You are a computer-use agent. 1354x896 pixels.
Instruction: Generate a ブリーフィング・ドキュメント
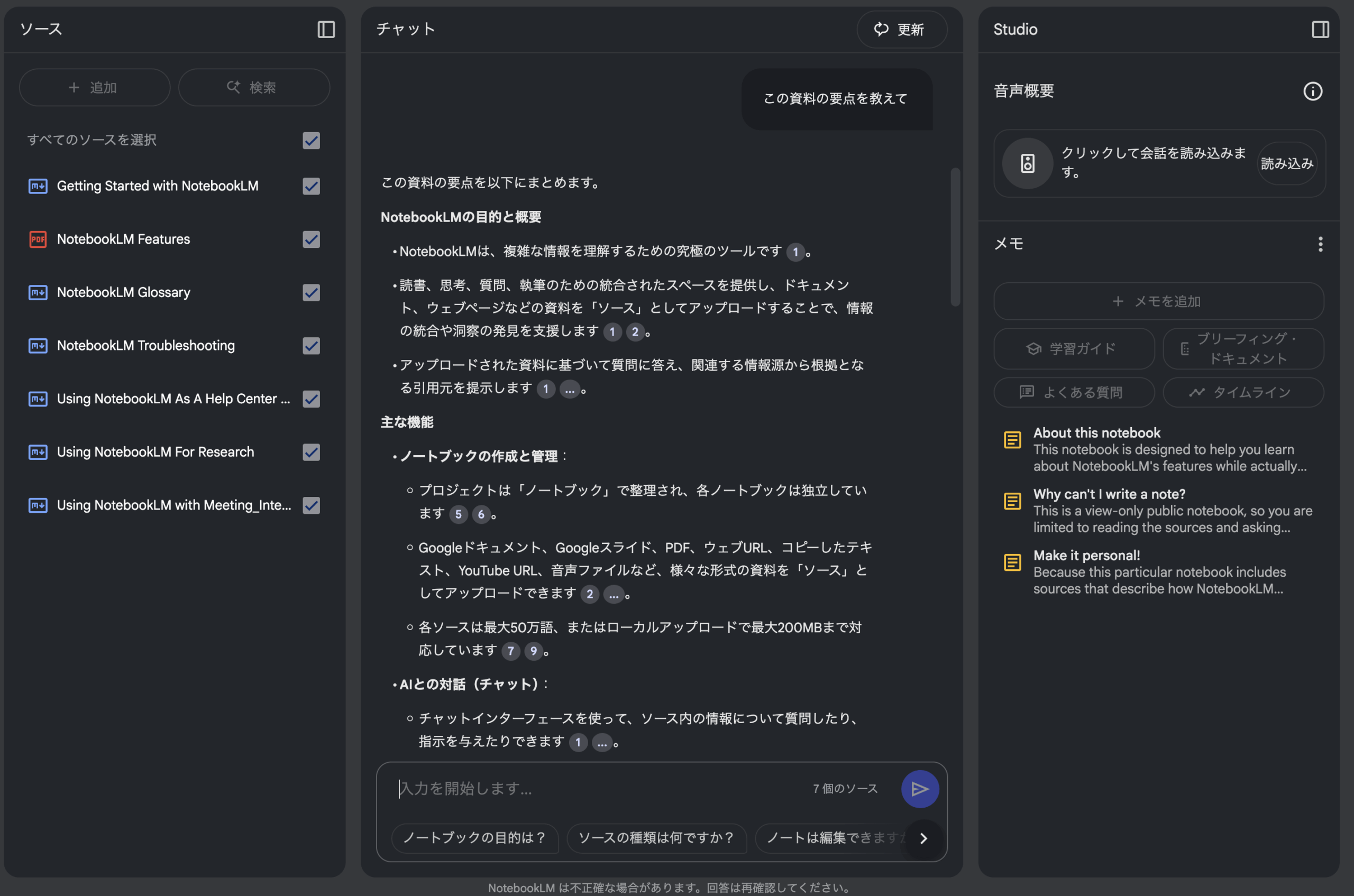(x=1243, y=348)
